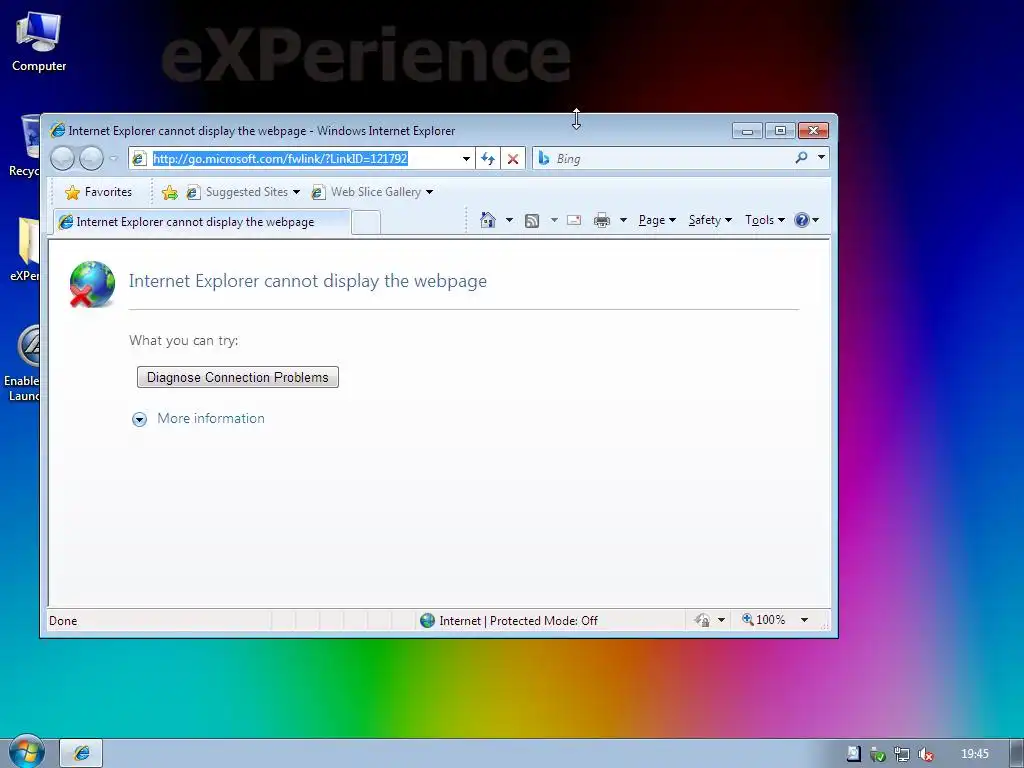1024x768 pixels.
Task: Select the Computer desktop icon
Action: (39, 42)
